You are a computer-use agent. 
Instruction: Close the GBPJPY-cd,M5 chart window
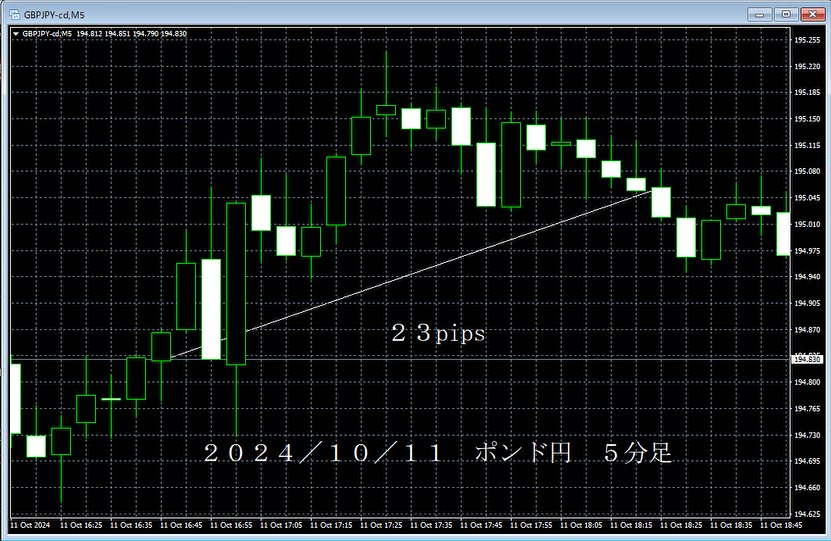(x=812, y=14)
